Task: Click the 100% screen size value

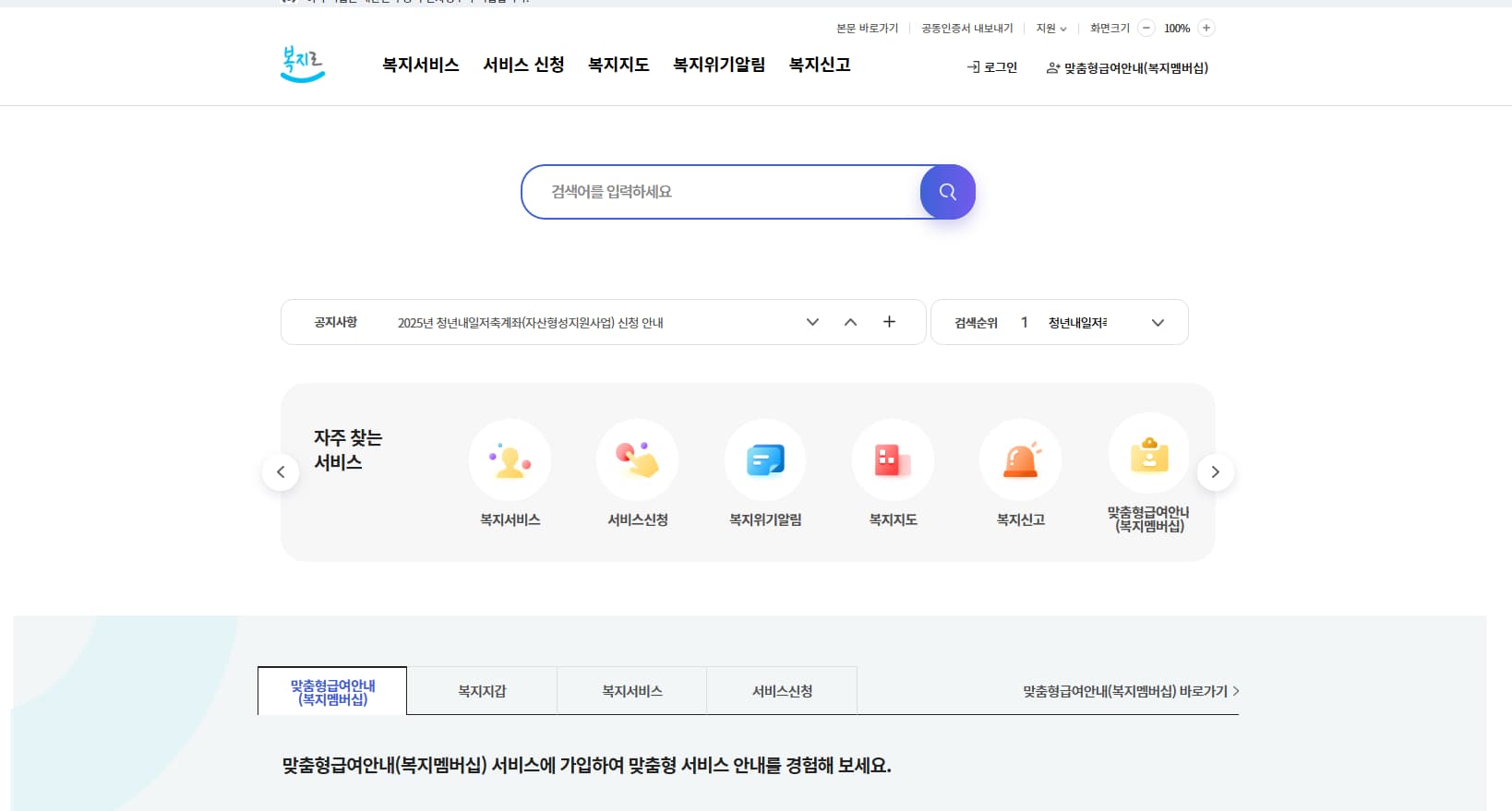Action: pyautogui.click(x=1177, y=29)
